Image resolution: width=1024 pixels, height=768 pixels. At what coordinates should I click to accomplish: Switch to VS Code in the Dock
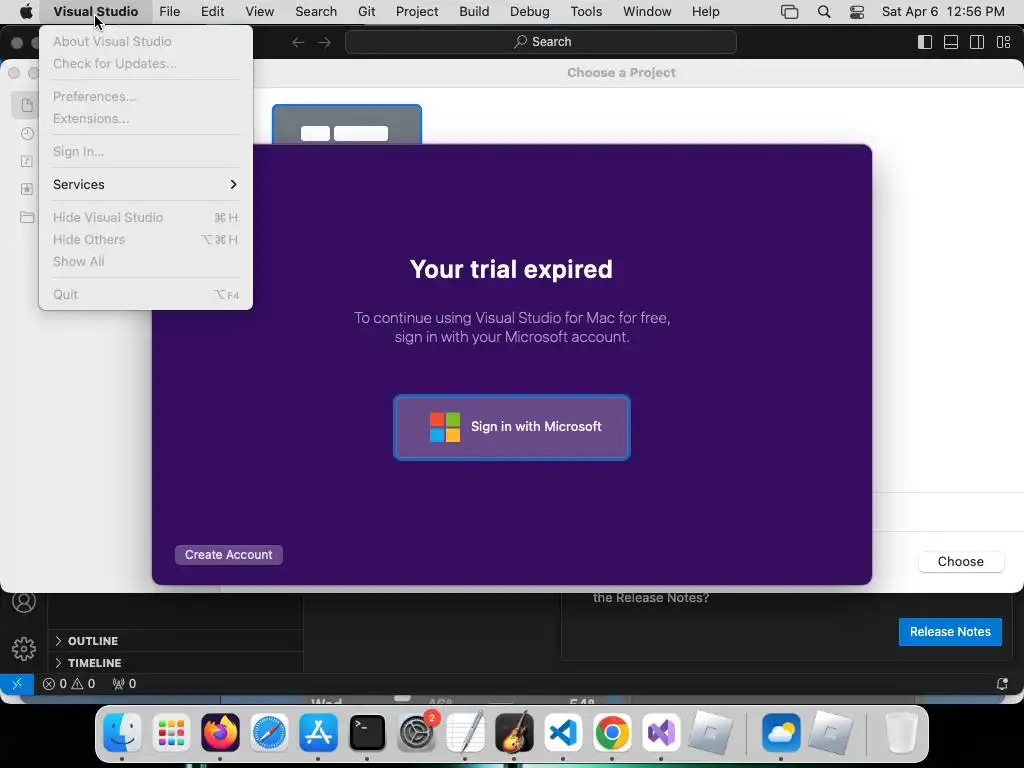563,732
